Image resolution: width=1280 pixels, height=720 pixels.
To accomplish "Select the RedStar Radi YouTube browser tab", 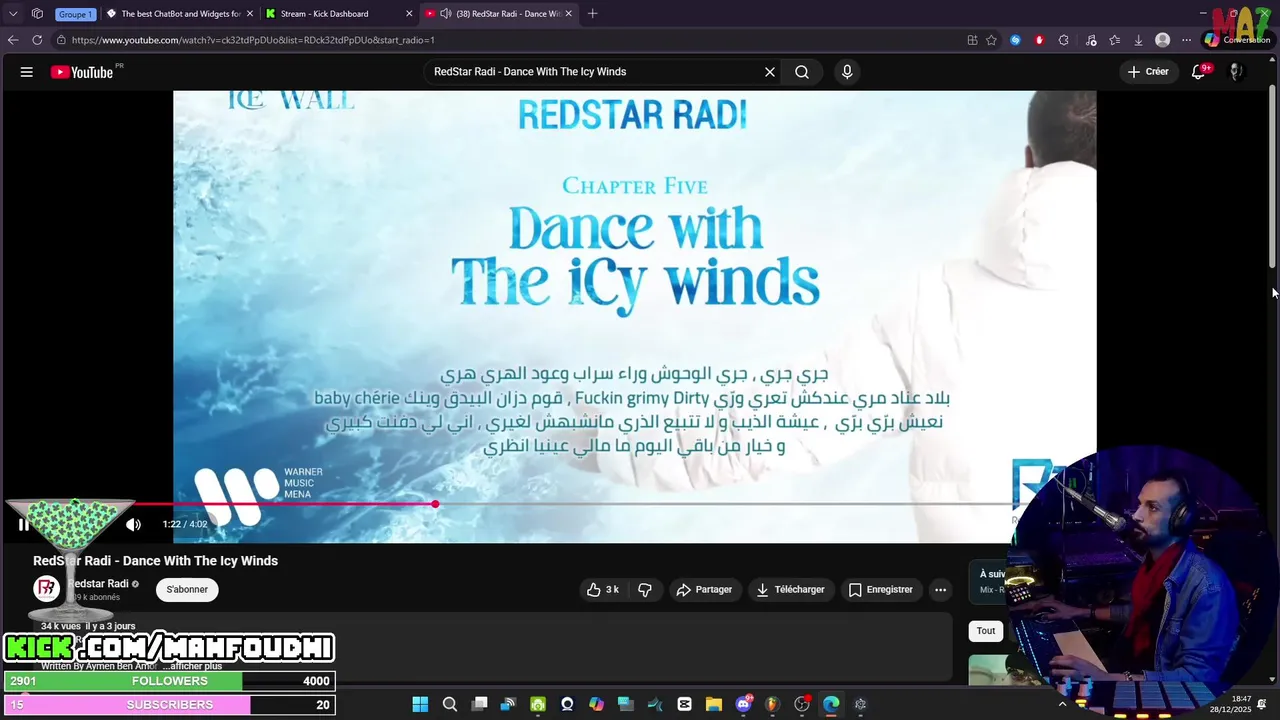I will point(499,14).
